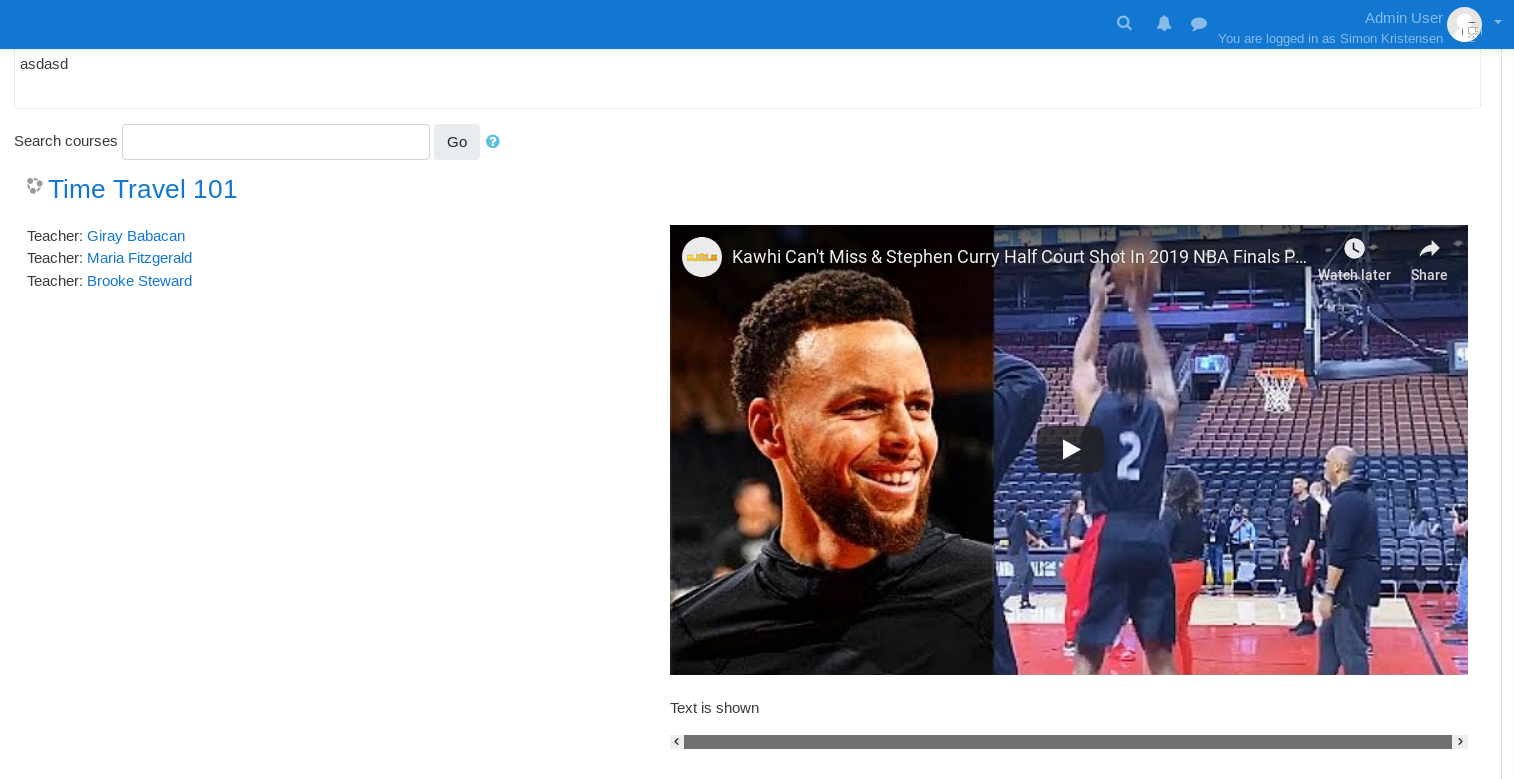This screenshot has height=779, width=1514.
Task: Open the messages speech bubble icon
Action: (1199, 24)
